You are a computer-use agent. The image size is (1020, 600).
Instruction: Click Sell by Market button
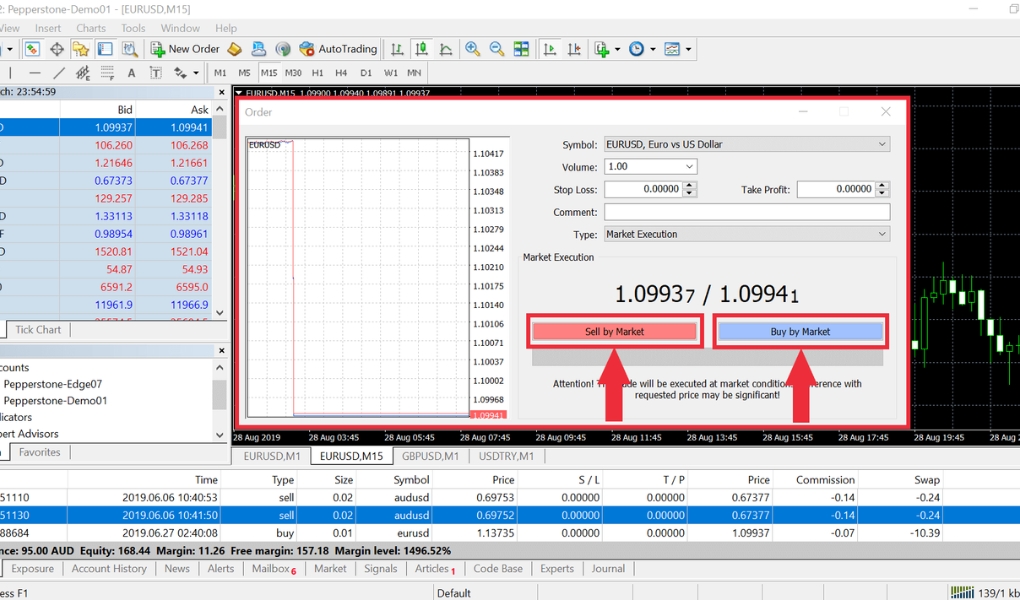click(x=614, y=332)
